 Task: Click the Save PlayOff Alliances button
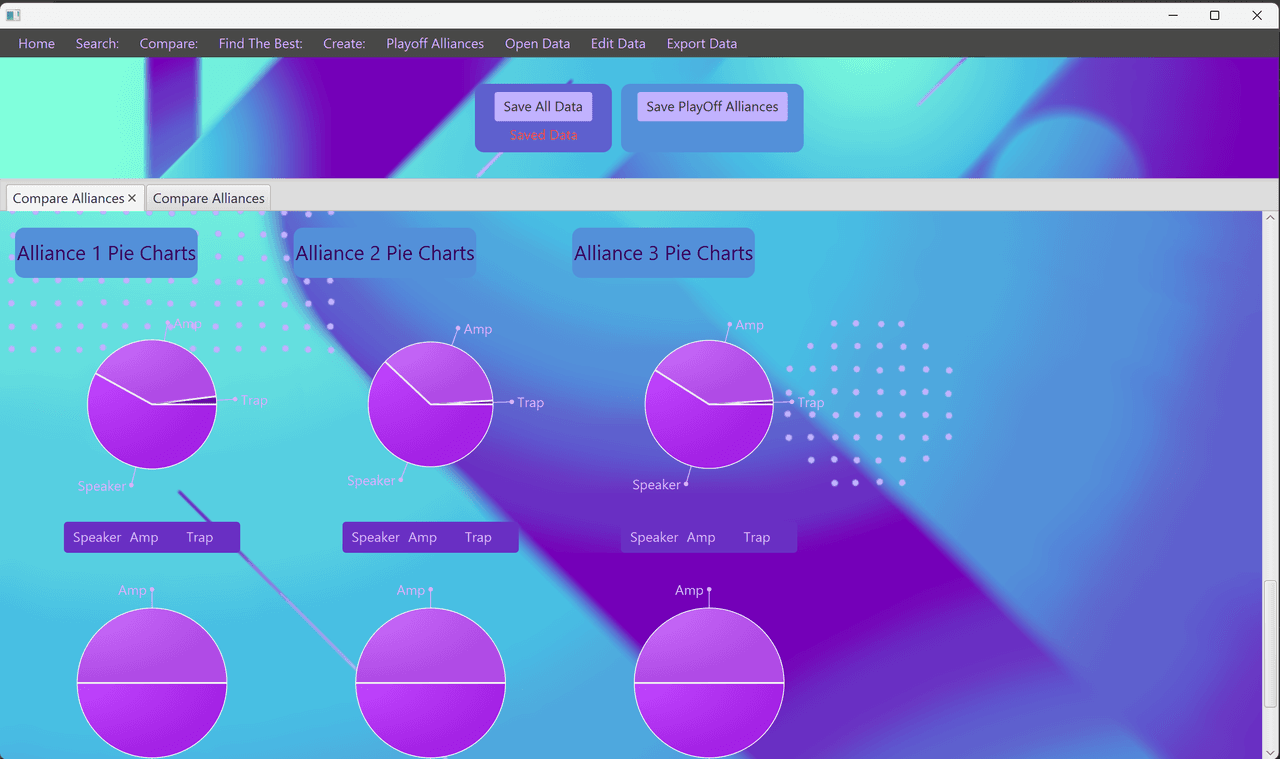tap(712, 107)
